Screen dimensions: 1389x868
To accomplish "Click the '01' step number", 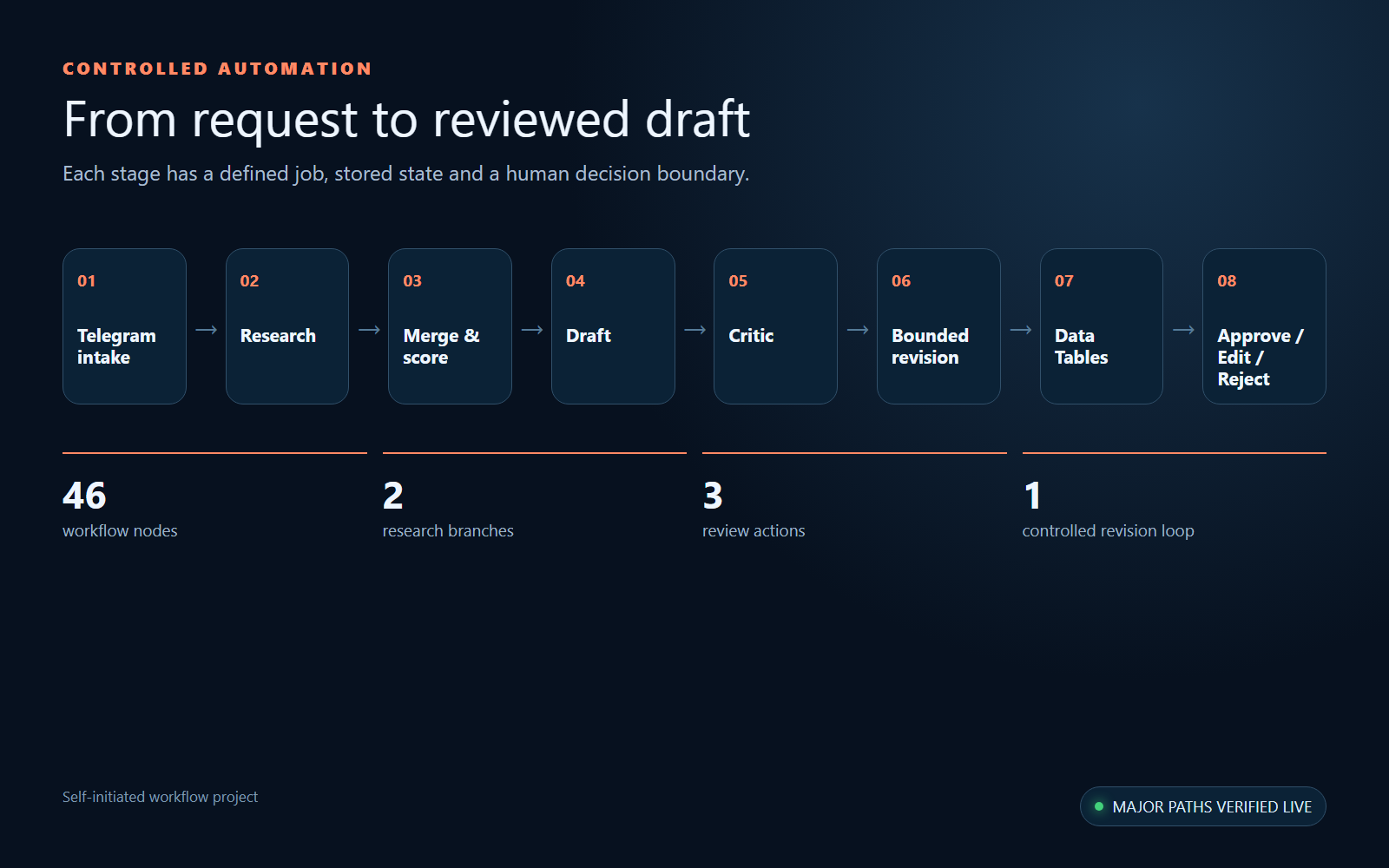I will (86, 280).
